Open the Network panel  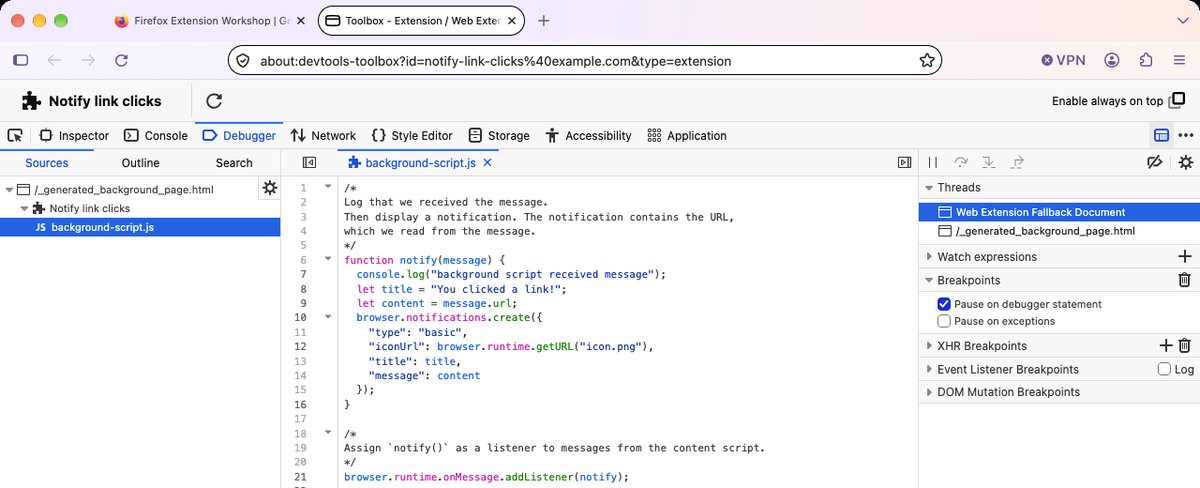coord(323,135)
